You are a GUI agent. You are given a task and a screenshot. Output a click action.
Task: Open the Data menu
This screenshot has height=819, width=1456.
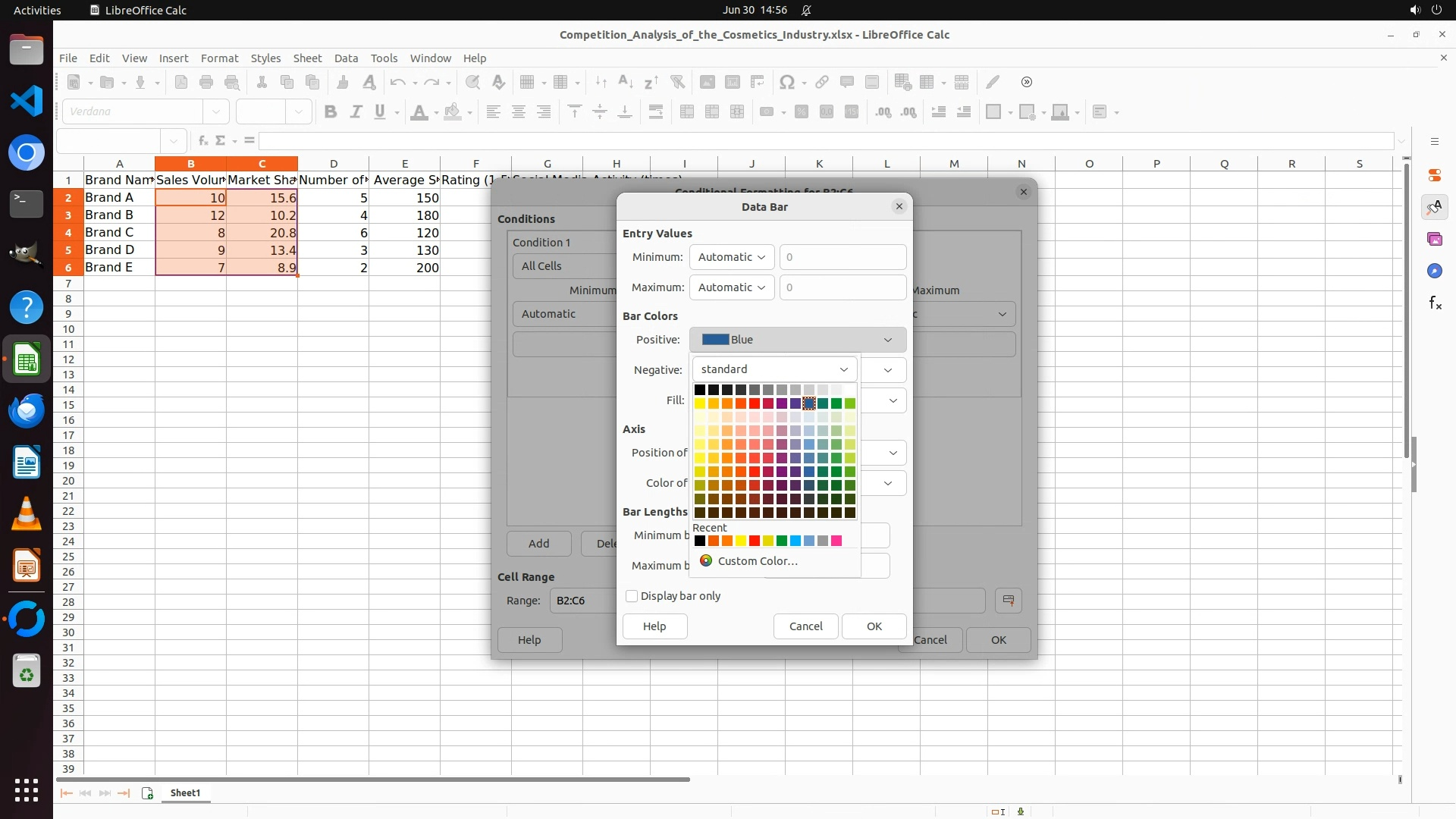click(346, 58)
